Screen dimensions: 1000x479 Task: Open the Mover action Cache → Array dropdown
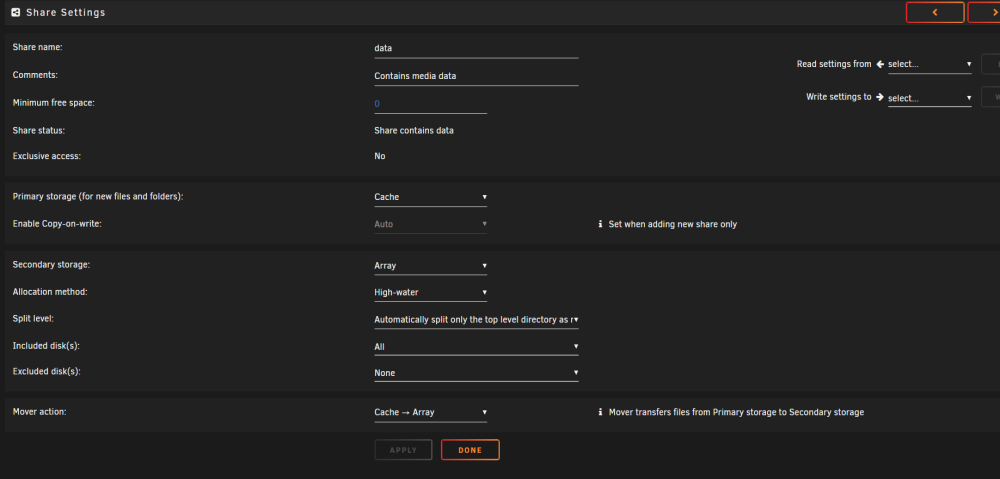tap(430, 413)
